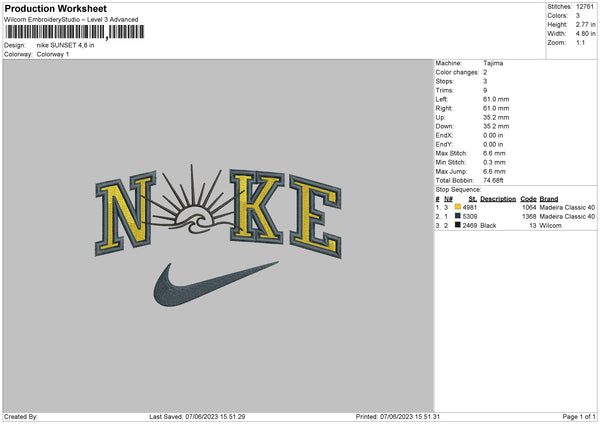Click the embroidered letter E
This screenshot has width=600, height=424.
coord(315,216)
